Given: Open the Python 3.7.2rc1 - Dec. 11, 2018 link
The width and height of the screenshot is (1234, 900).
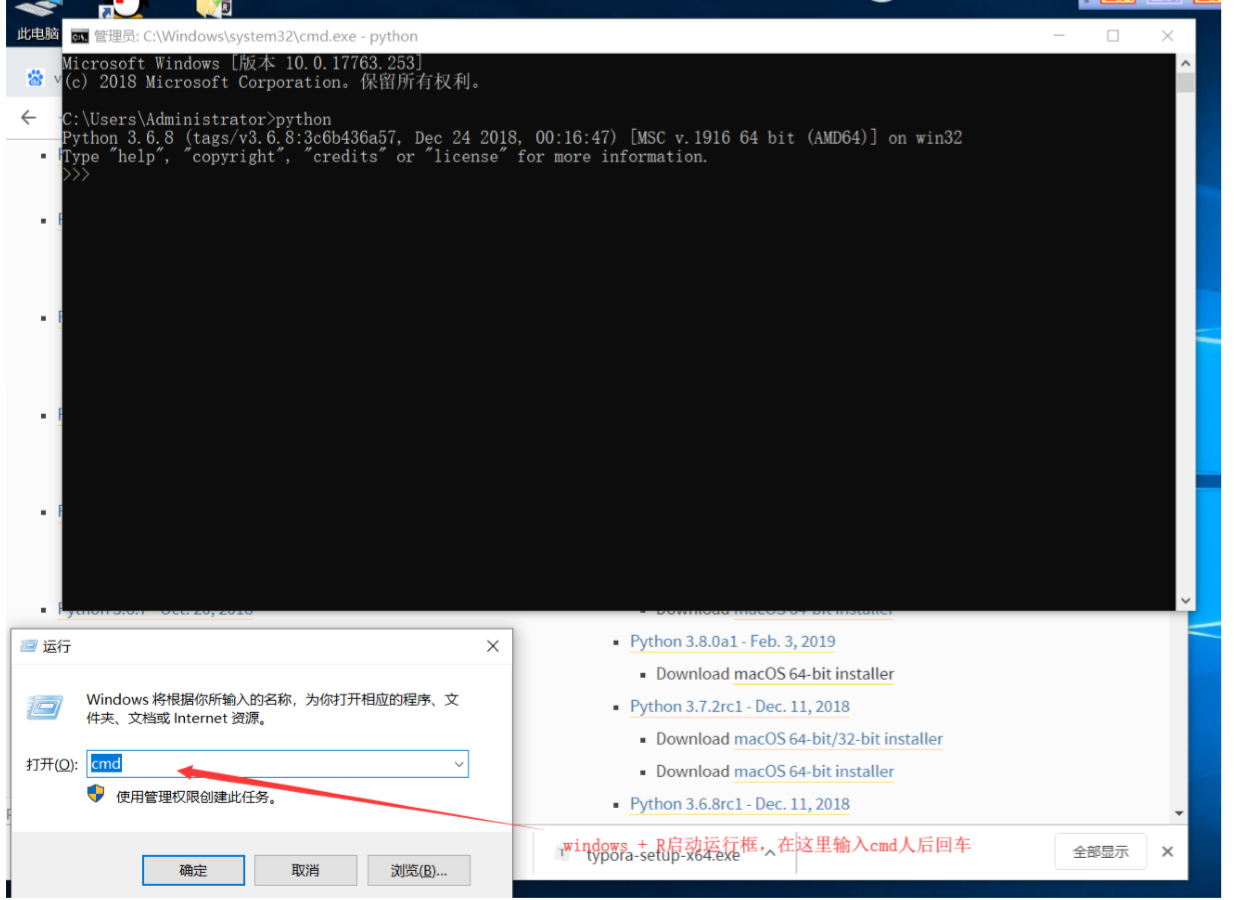Looking at the screenshot, I should point(740,706).
